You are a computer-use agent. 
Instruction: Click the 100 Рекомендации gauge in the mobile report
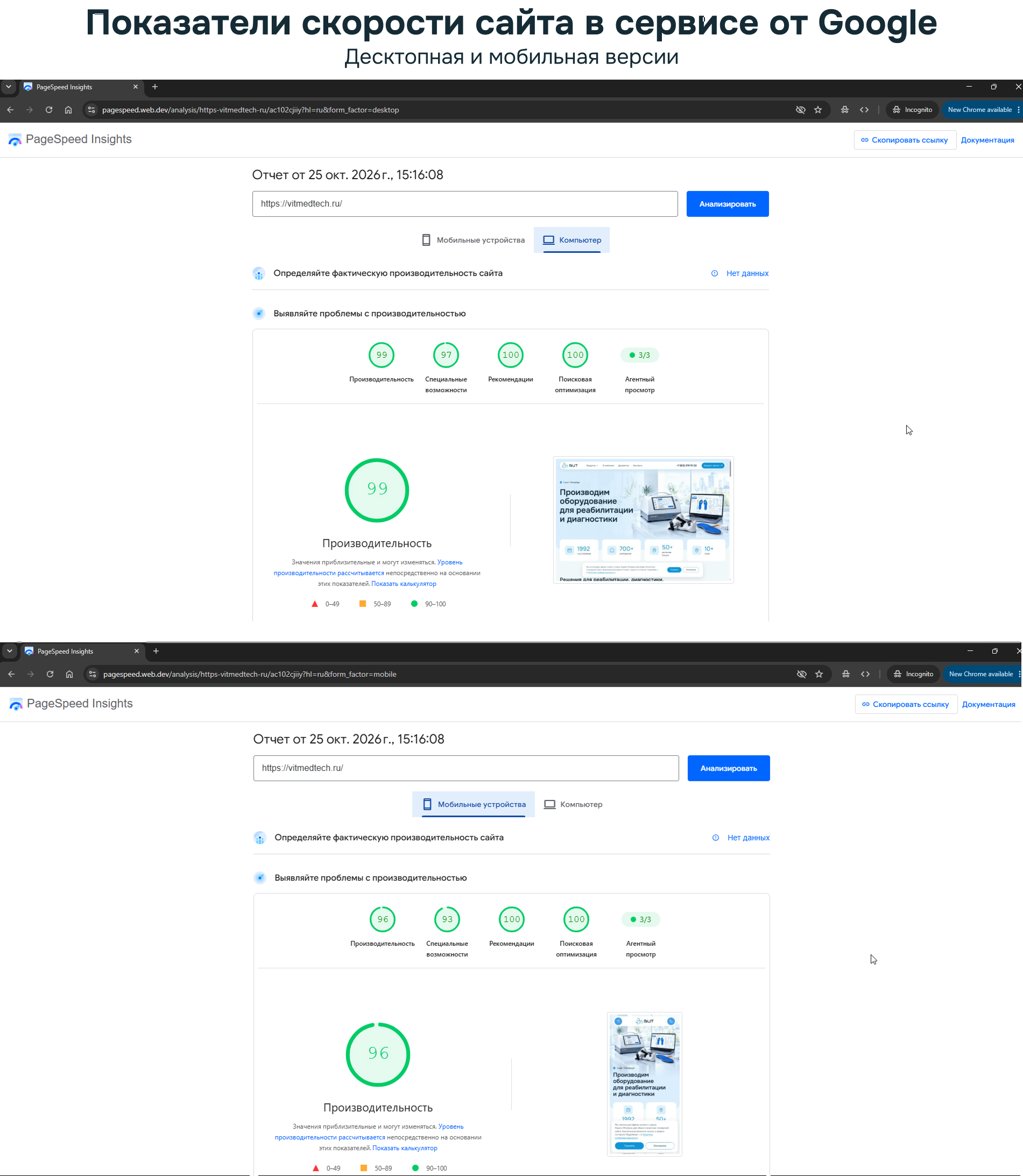[511, 919]
